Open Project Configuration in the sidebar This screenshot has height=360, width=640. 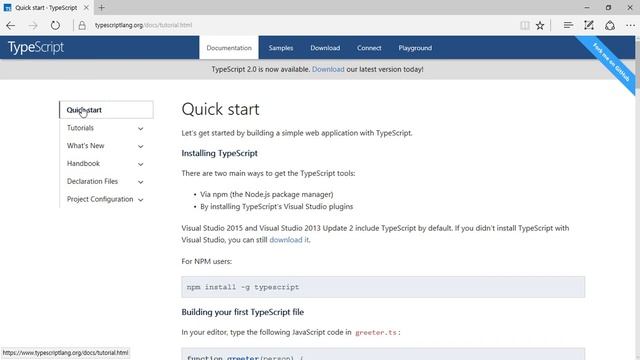pyautogui.click(x=100, y=199)
